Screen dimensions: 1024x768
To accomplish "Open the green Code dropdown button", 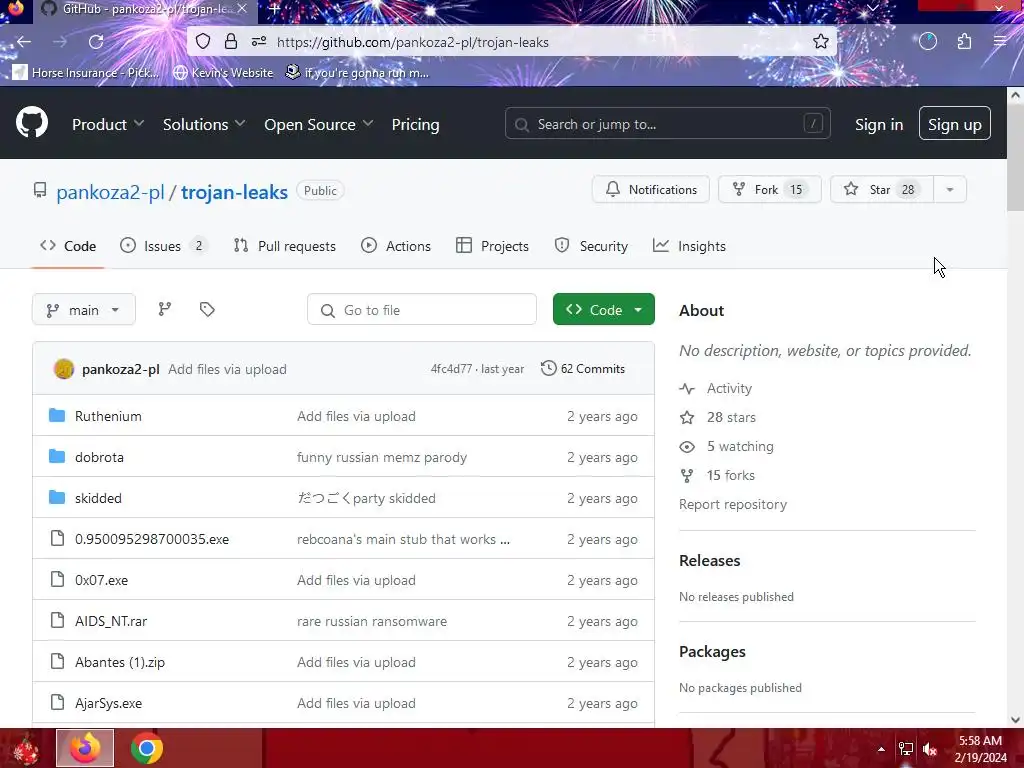I will (603, 310).
